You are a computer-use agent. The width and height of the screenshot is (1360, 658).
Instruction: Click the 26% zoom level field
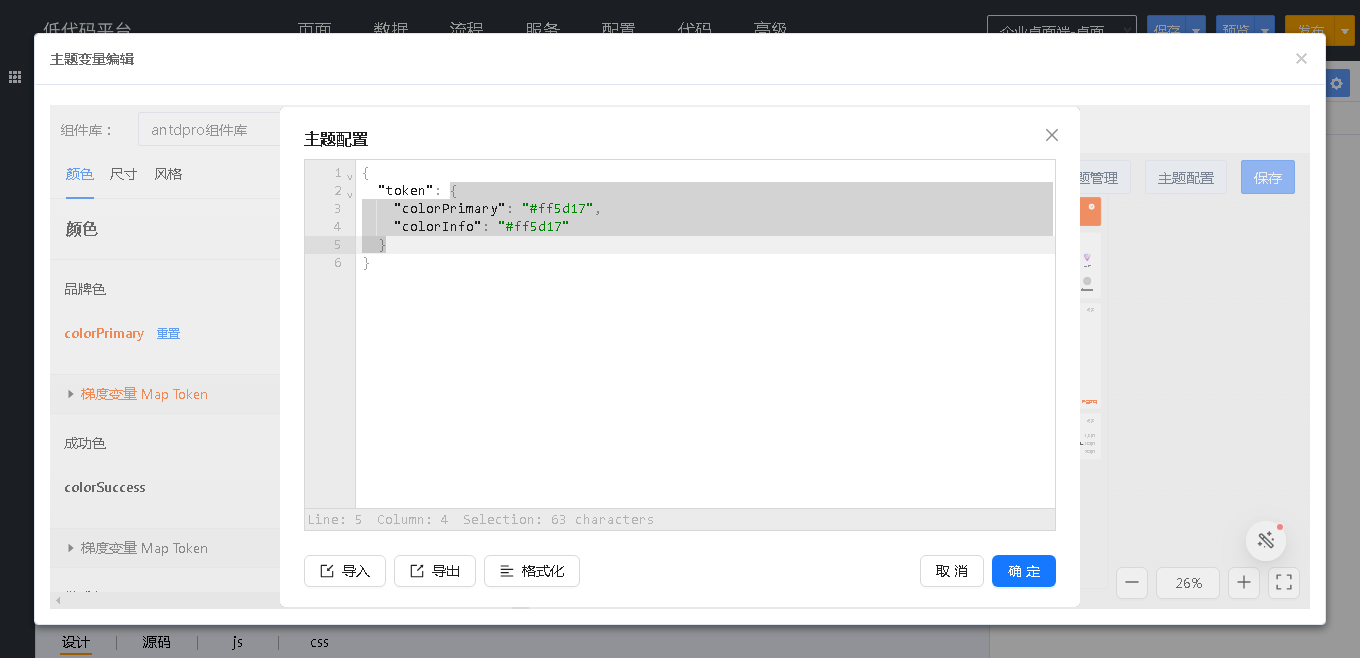tap(1188, 582)
